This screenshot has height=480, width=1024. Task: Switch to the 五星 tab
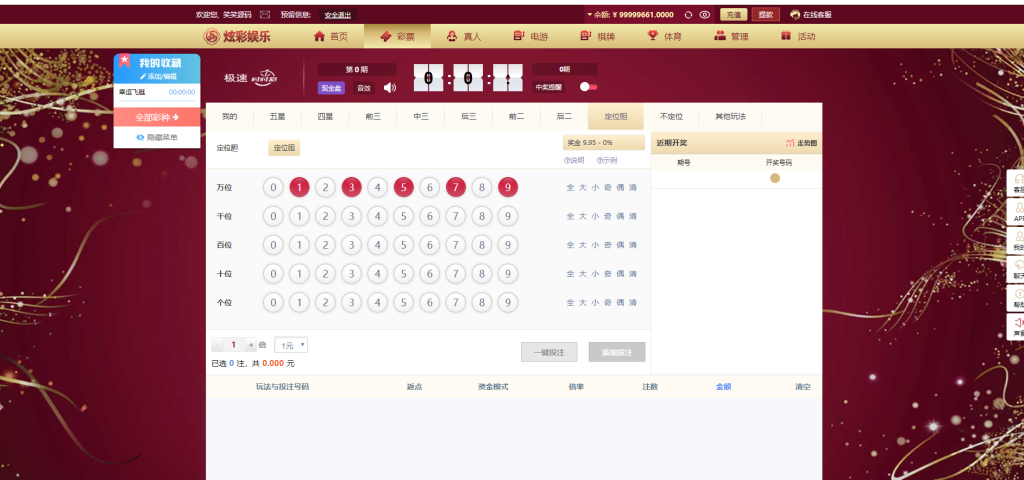pyautogui.click(x=277, y=117)
